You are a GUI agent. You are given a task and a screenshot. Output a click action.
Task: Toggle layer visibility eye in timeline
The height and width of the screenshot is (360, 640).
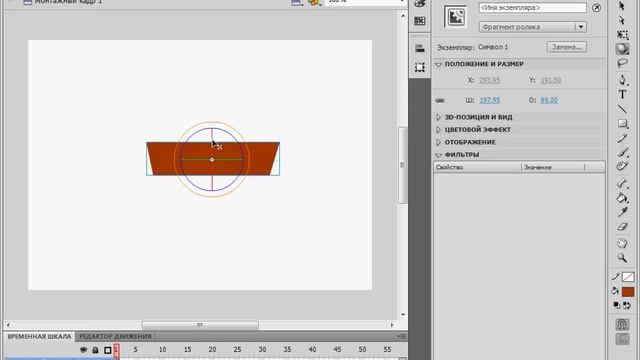point(83,350)
